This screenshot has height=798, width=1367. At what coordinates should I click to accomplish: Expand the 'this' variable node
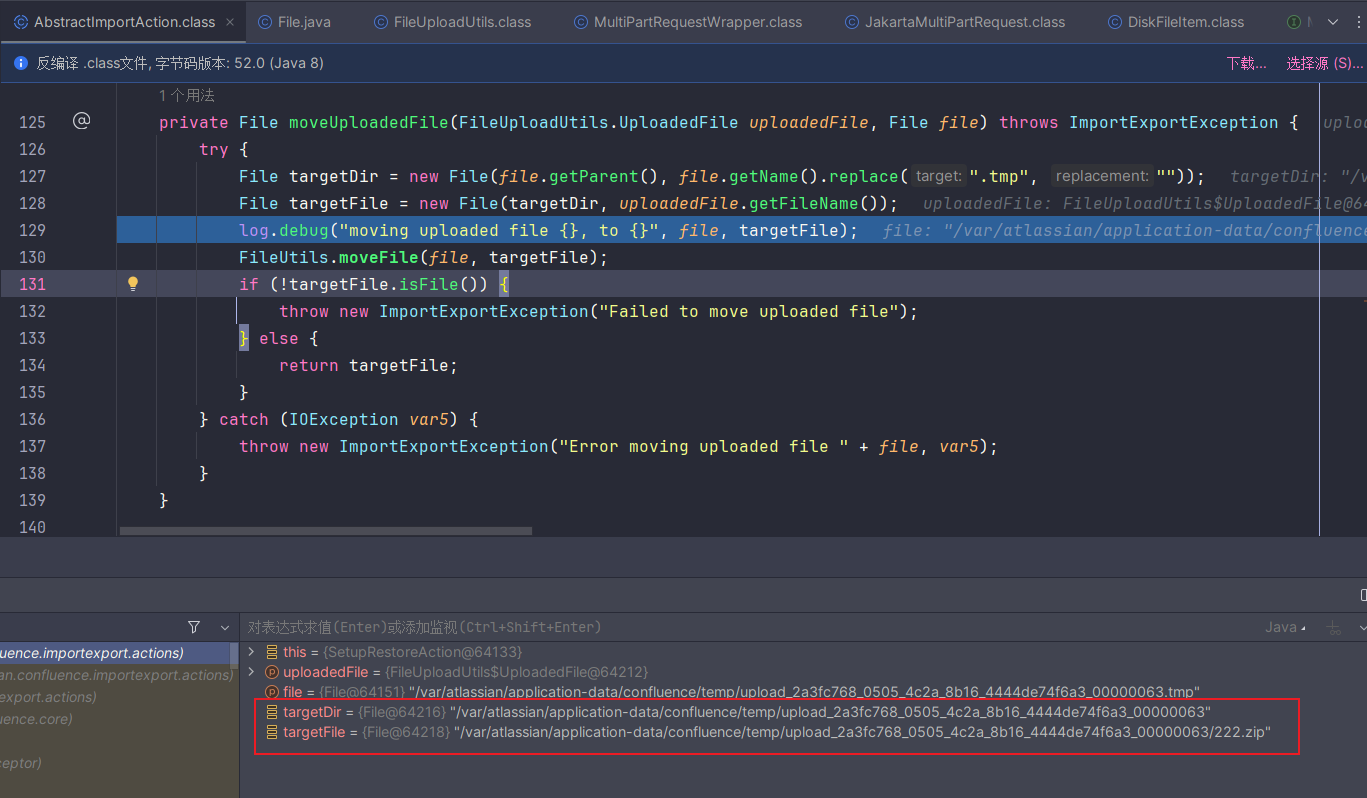point(251,652)
